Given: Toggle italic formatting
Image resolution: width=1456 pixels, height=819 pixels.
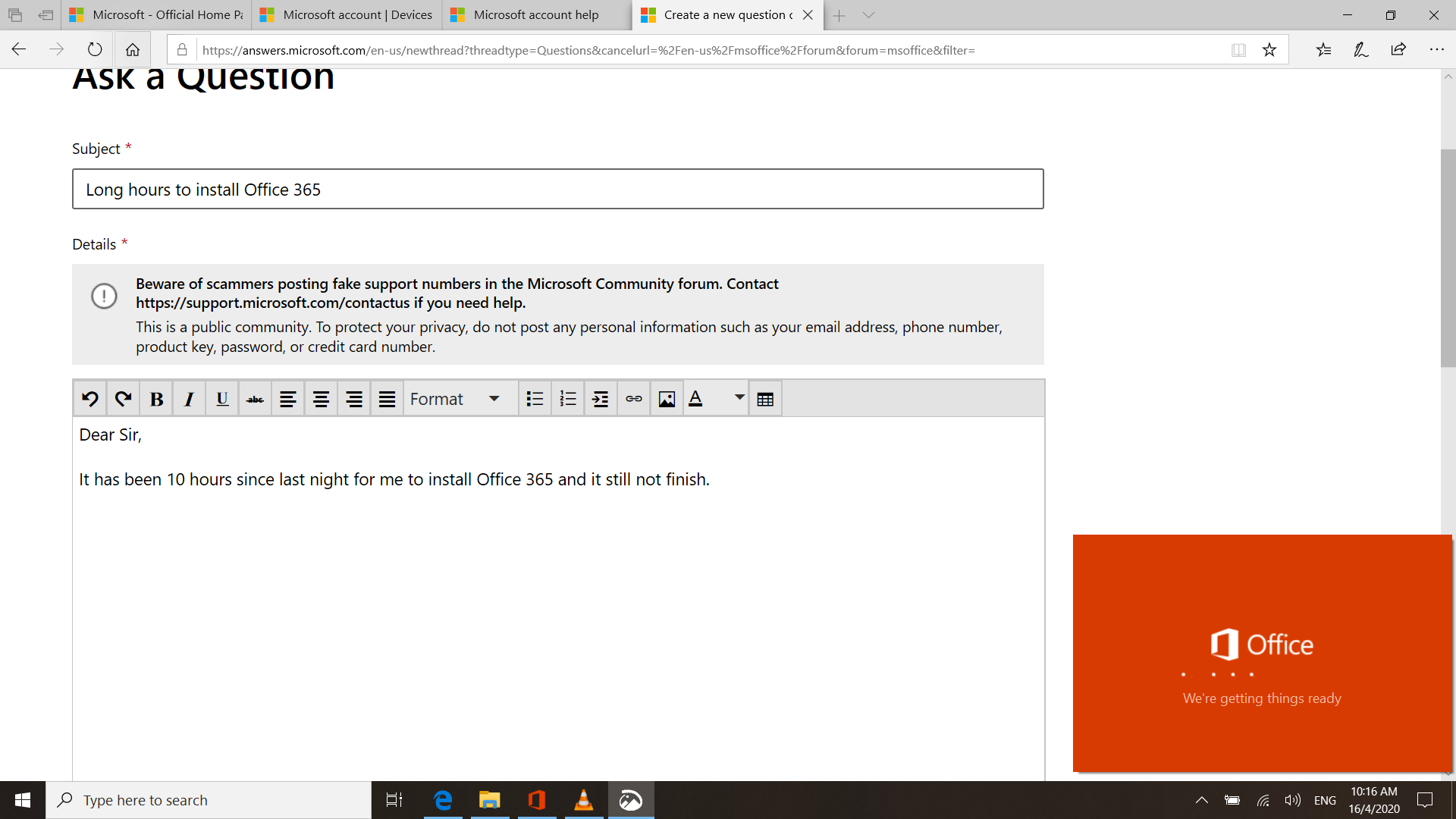Looking at the screenshot, I should [189, 399].
